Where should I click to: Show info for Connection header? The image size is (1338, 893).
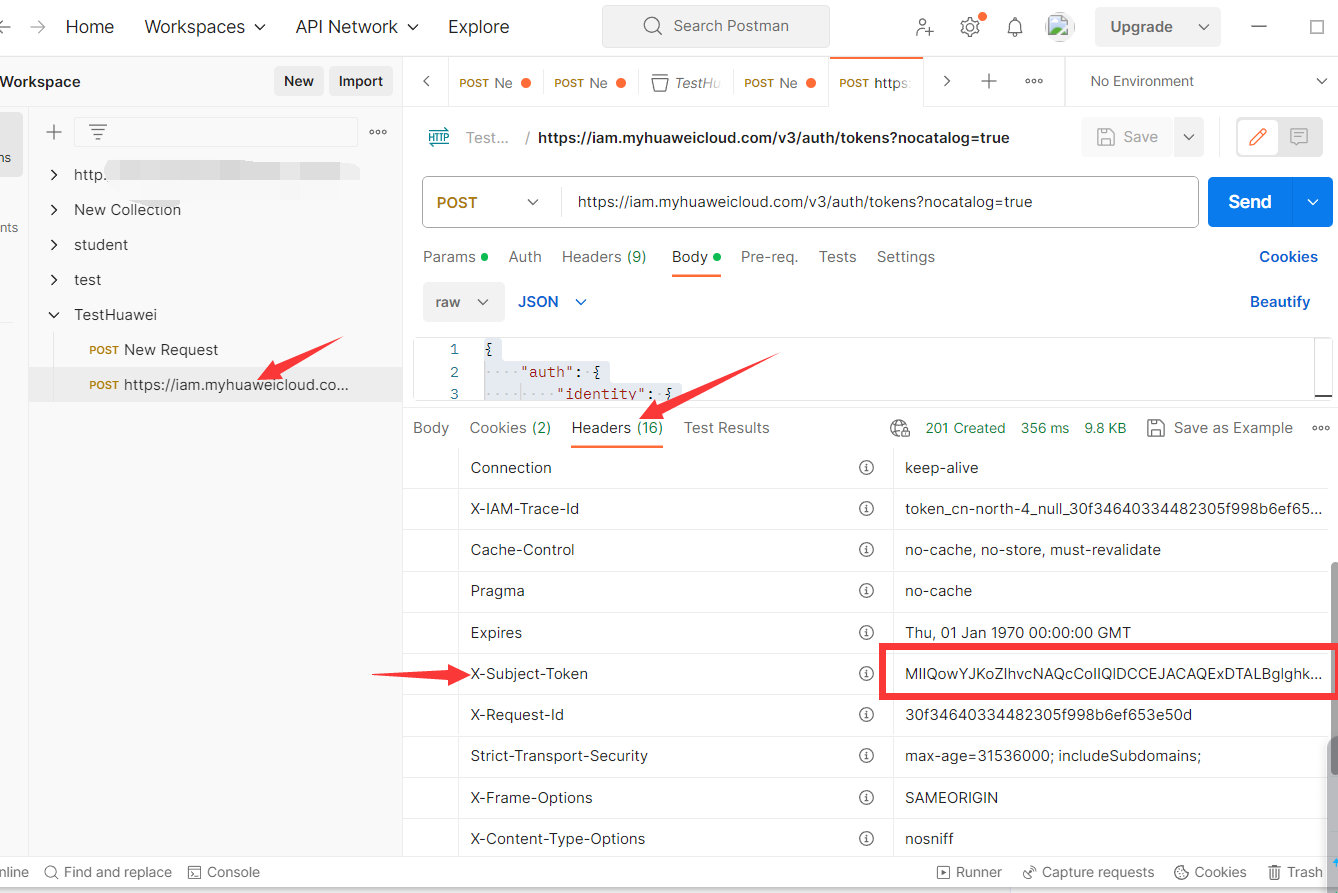867,468
